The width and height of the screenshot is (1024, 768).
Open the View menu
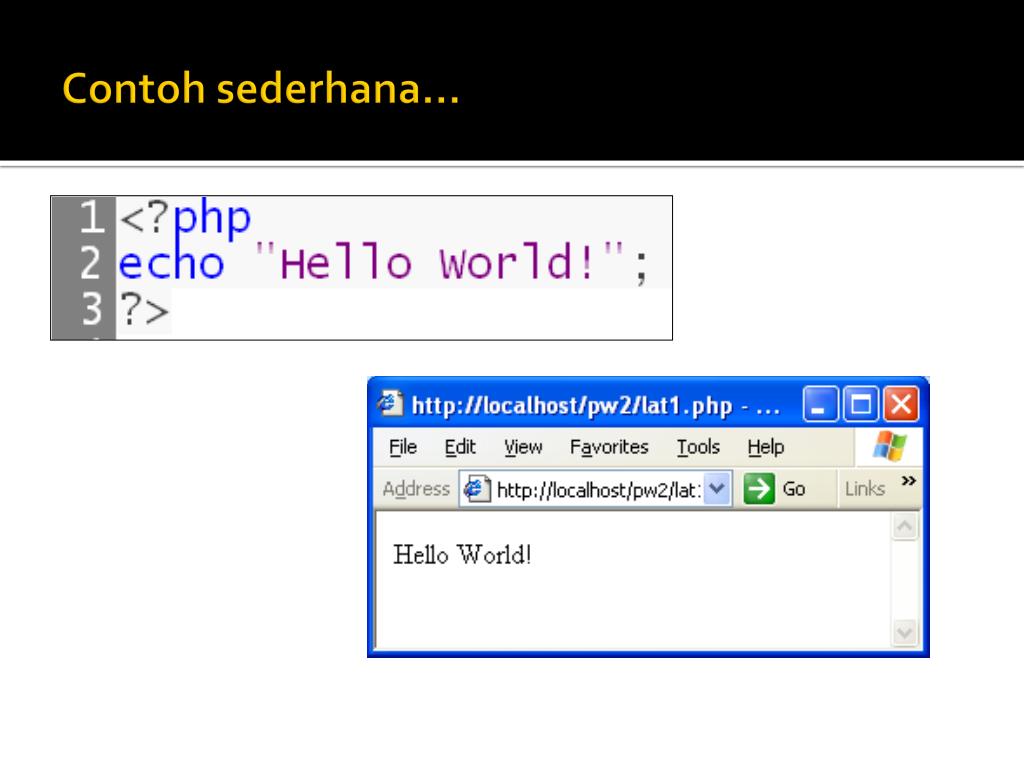click(522, 447)
